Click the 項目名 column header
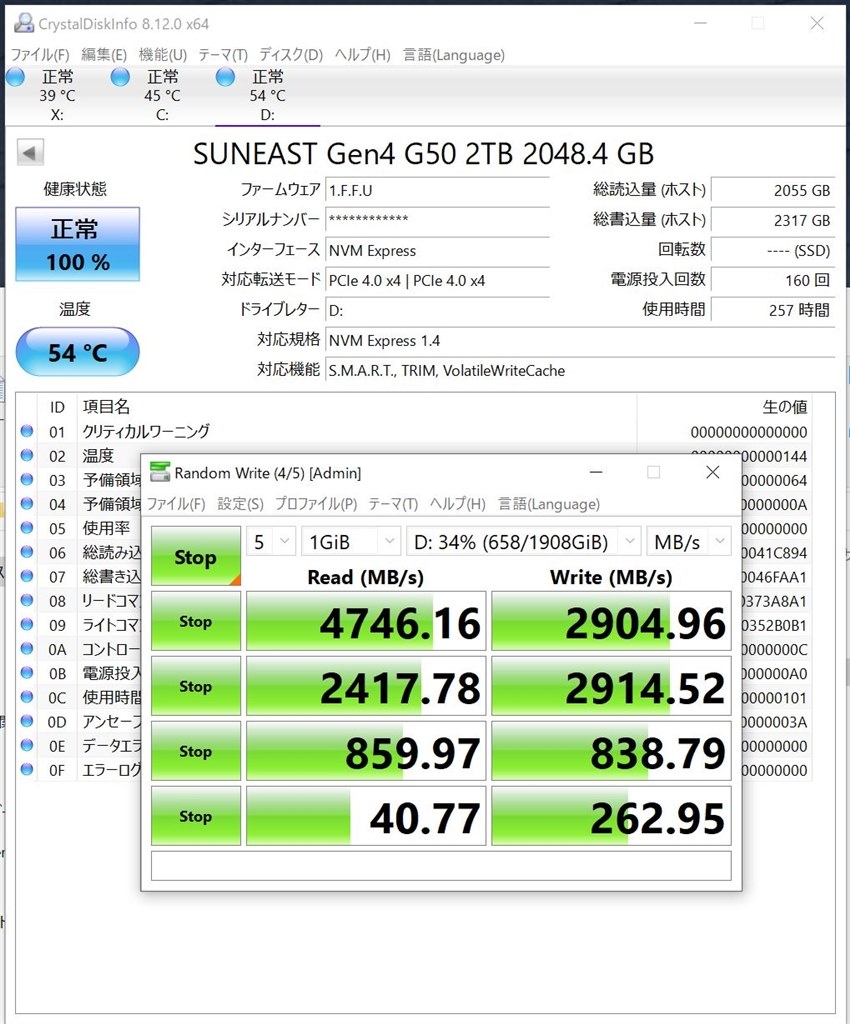The image size is (850, 1024). tap(106, 407)
